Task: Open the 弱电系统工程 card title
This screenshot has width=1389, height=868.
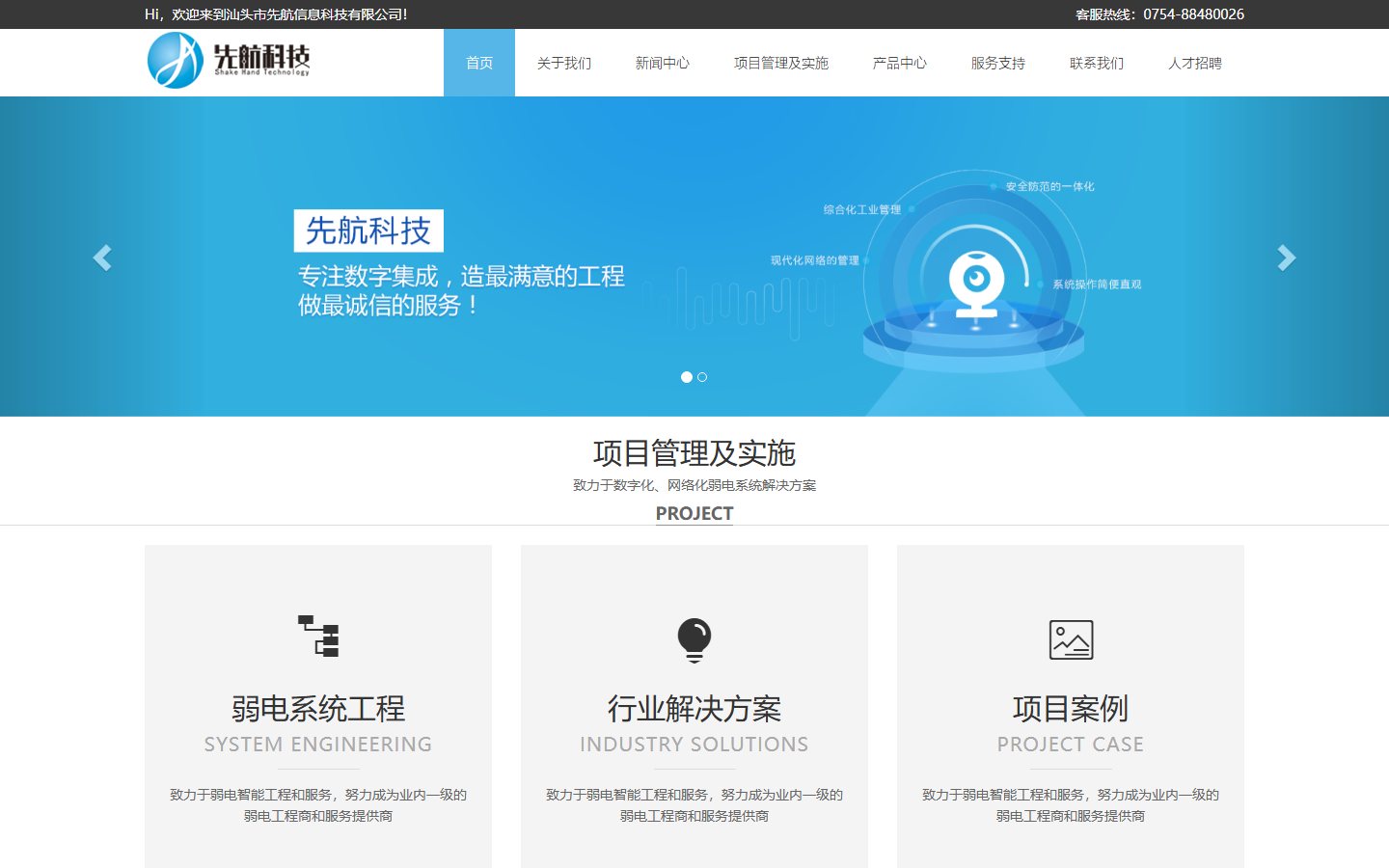Action: pos(318,709)
